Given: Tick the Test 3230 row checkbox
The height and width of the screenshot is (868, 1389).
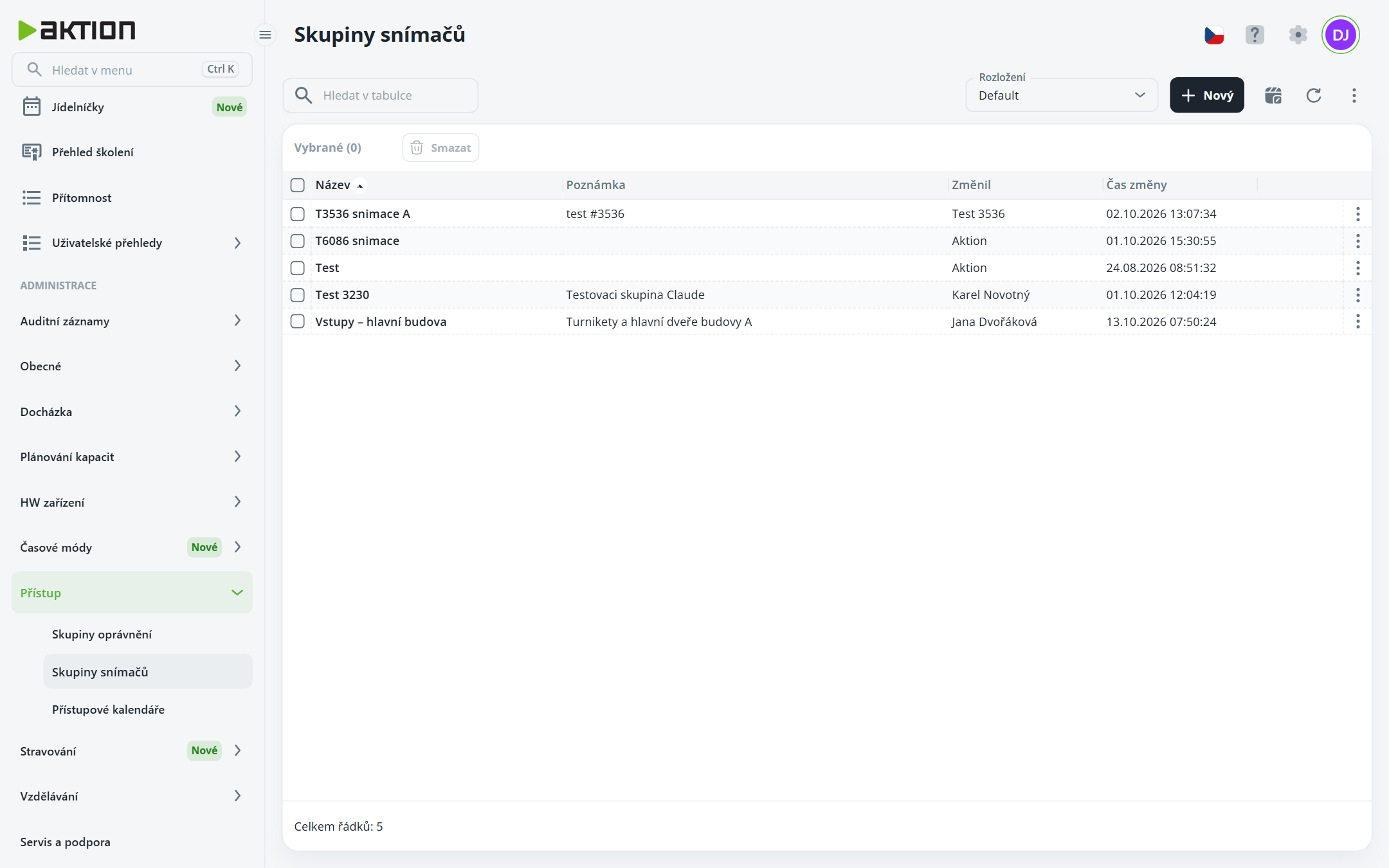Looking at the screenshot, I should click(x=297, y=295).
